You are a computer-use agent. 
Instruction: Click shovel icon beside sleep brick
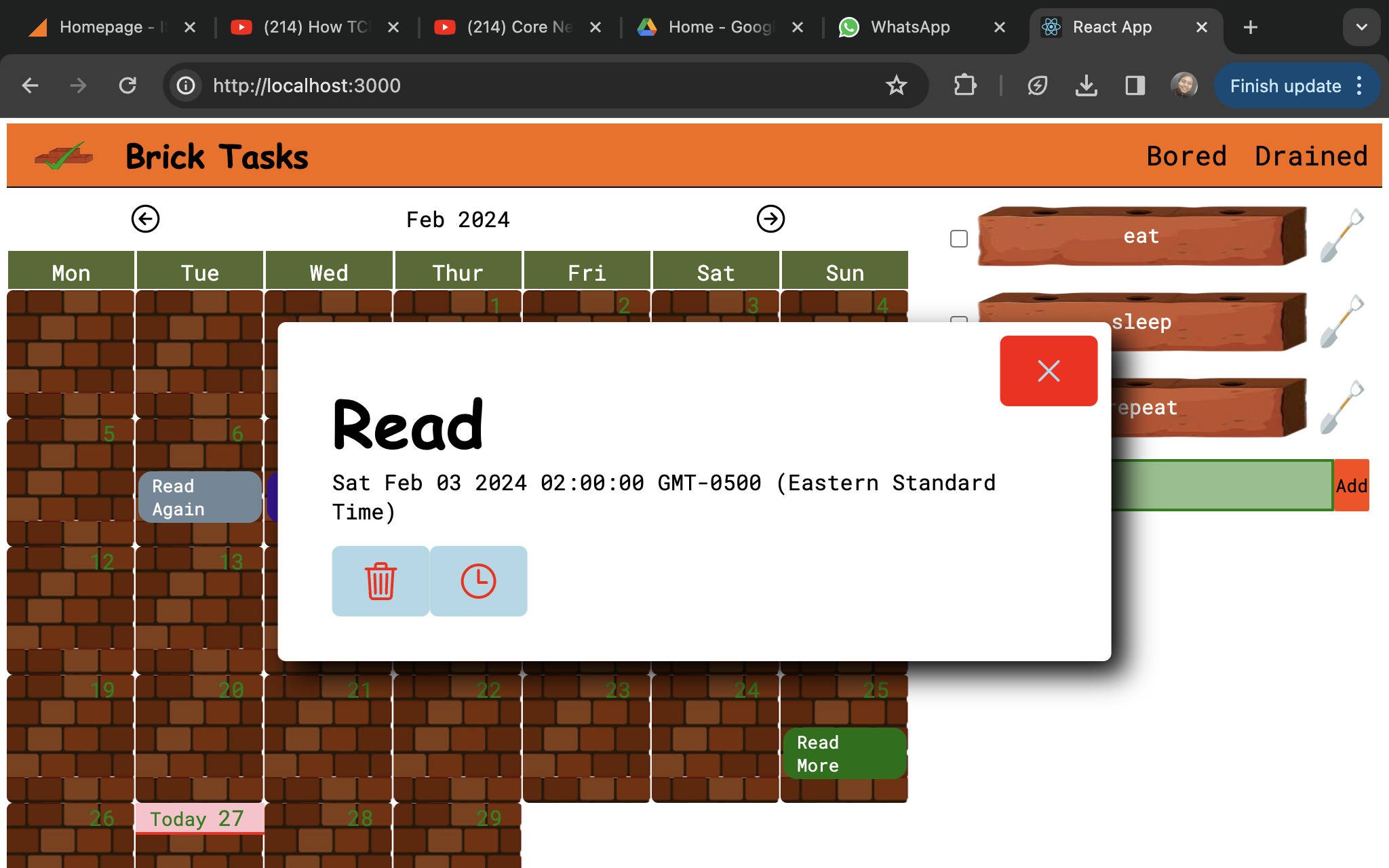(1342, 321)
